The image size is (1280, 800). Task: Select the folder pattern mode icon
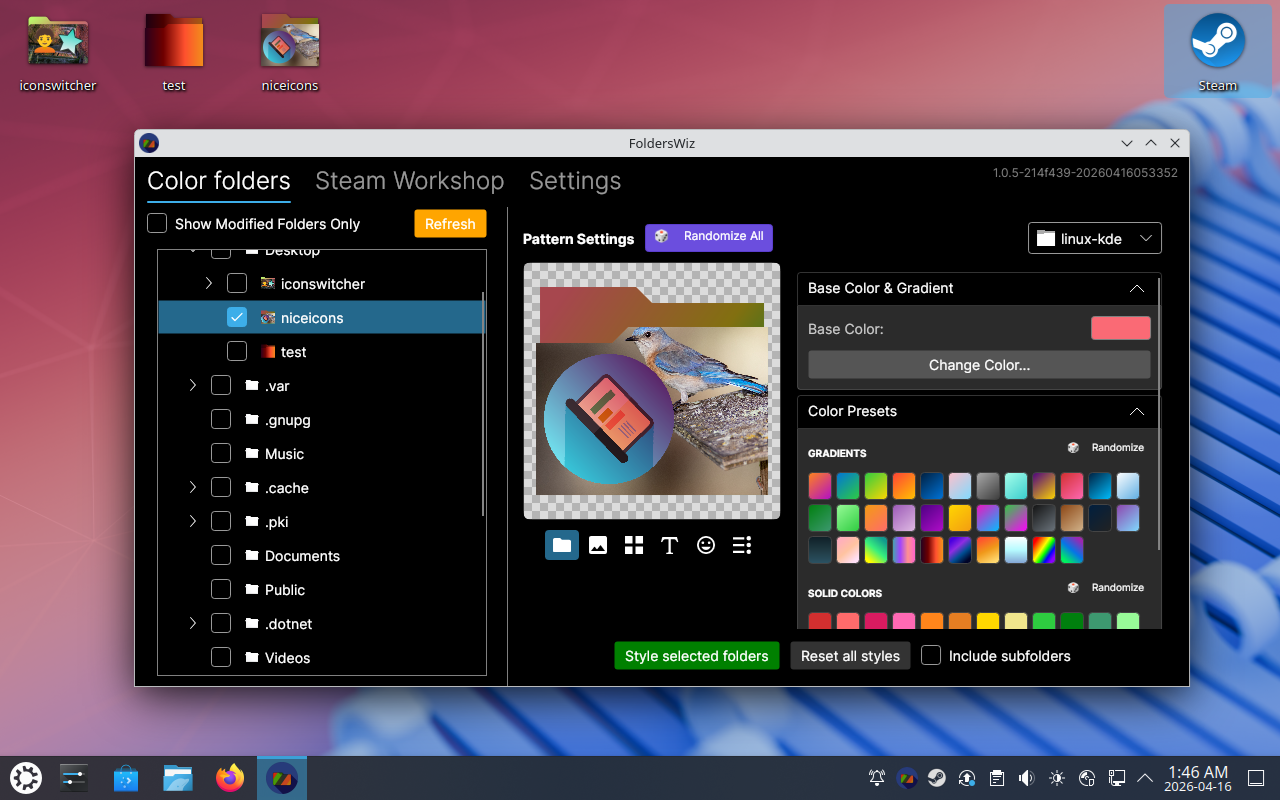[562, 545]
